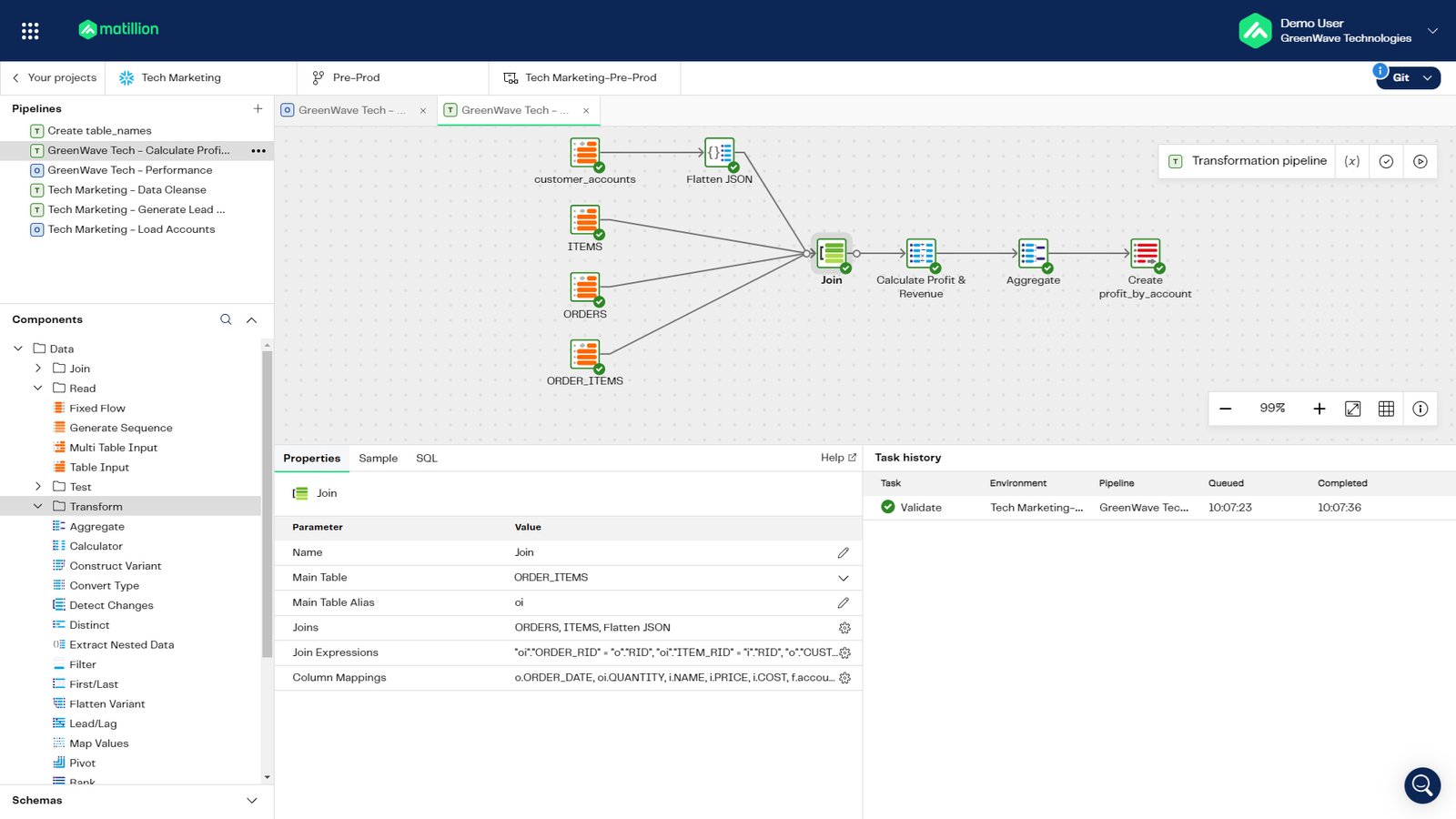Run the pipeline with play icon
The height and width of the screenshot is (819, 1456).
point(1421,161)
